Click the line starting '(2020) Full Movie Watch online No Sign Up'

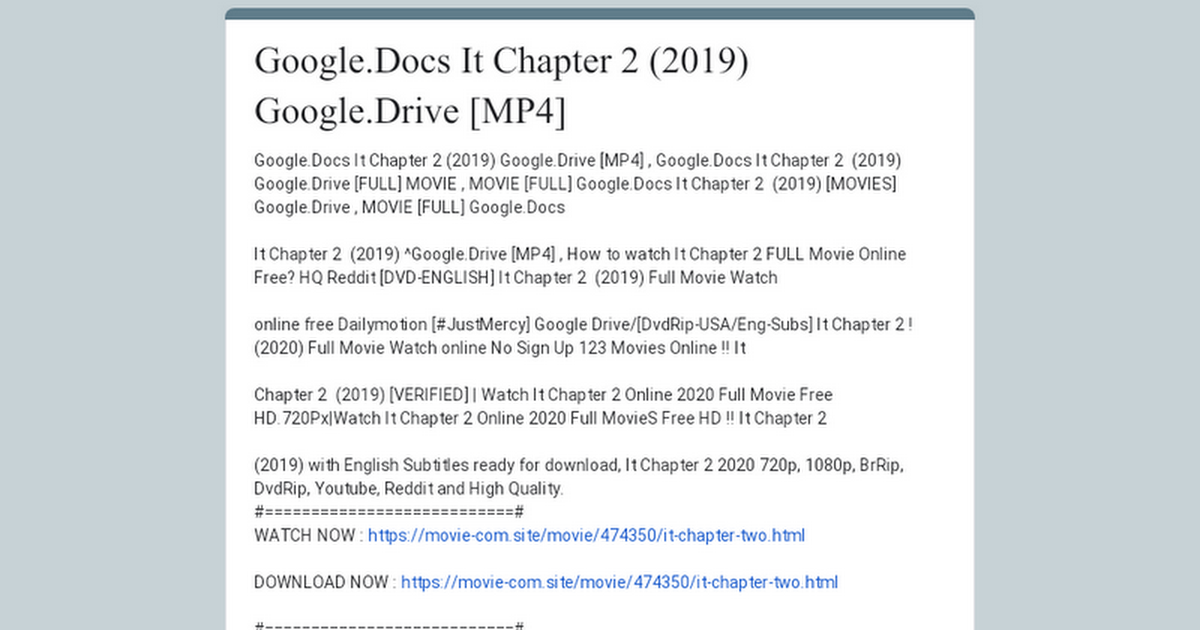(x=500, y=348)
